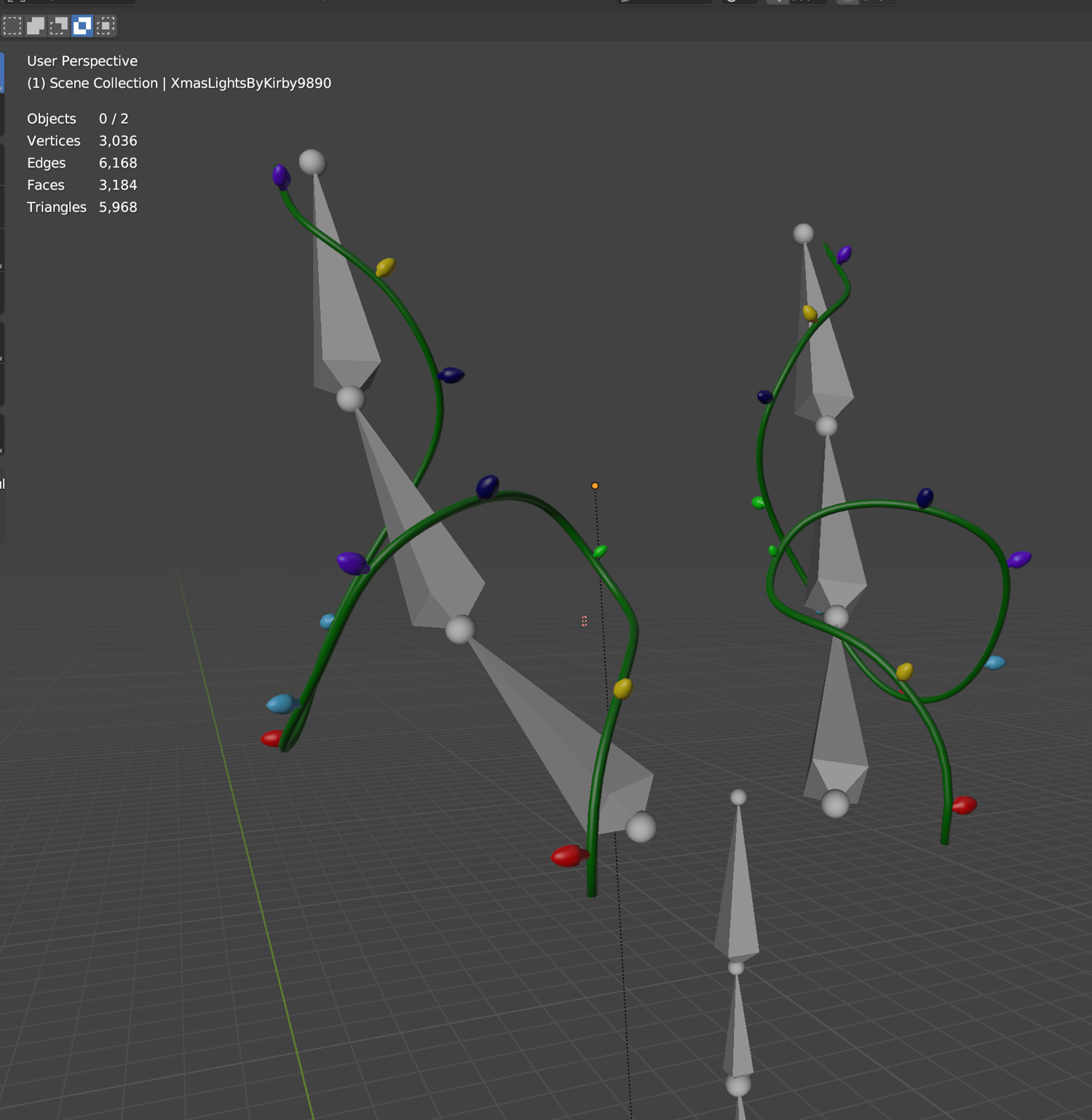
Task: Click the 'Vertices' statistics label
Action: coord(54,141)
